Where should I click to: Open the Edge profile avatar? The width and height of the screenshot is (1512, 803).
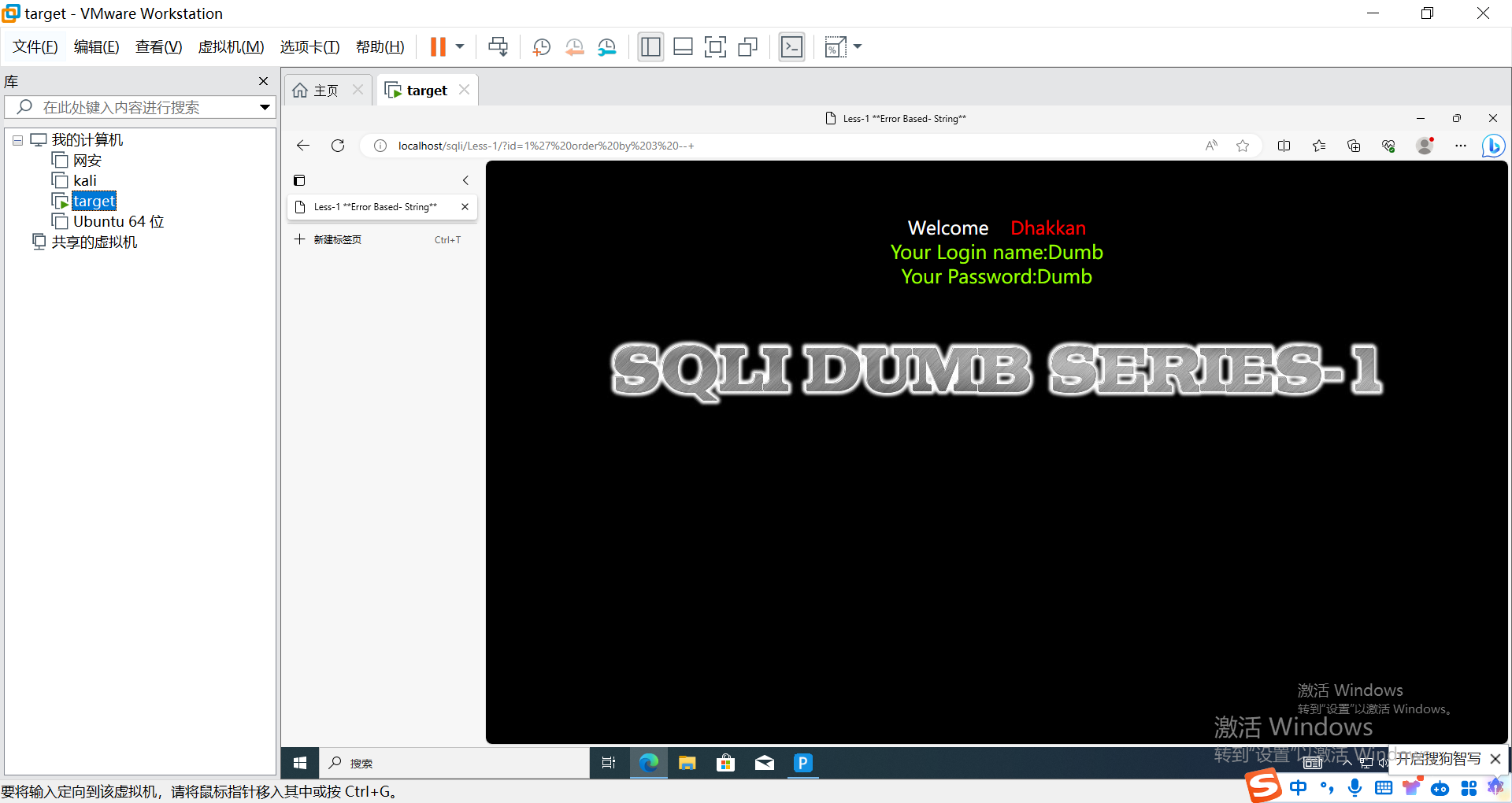[1425, 146]
